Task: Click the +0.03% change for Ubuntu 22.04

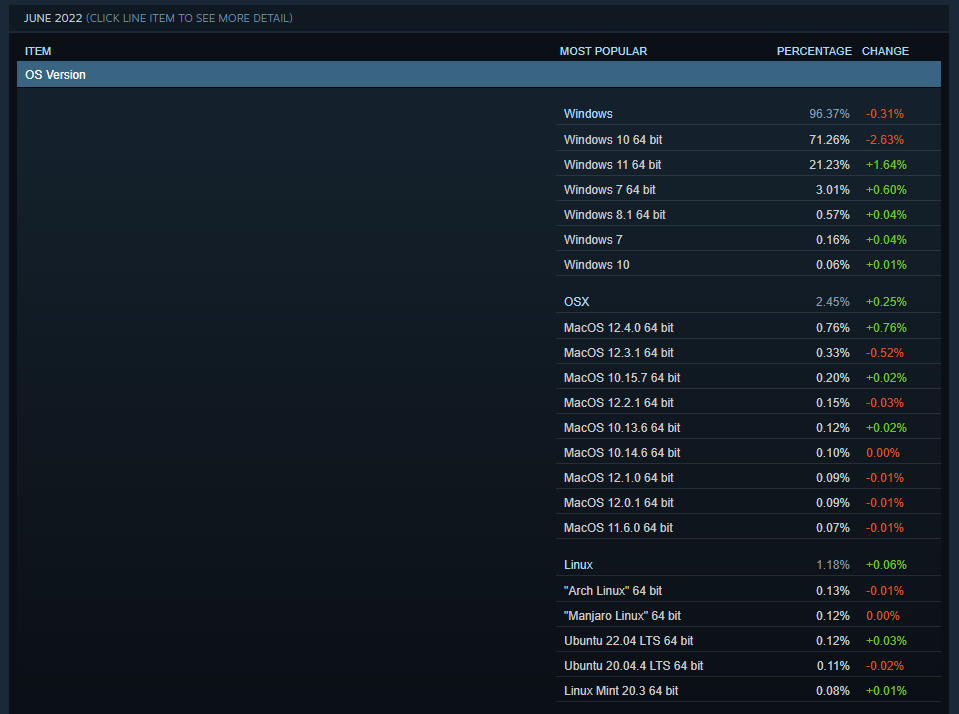Action: [886, 641]
